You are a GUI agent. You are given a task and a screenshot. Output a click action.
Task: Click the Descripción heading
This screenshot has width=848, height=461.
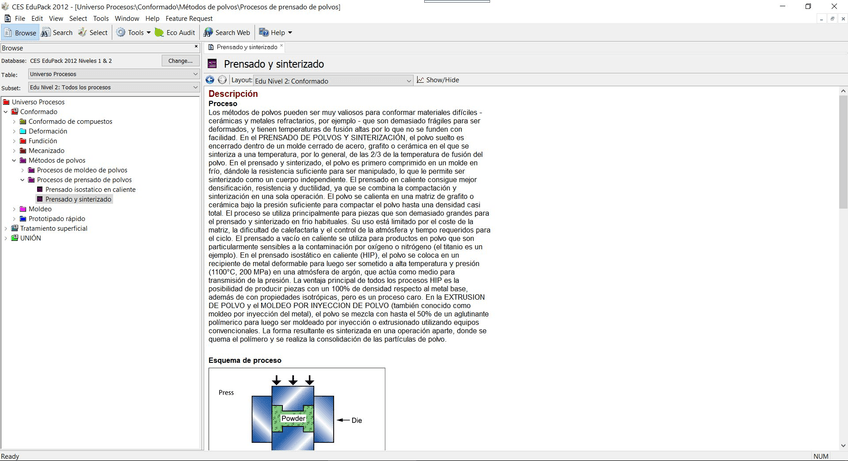click(x=233, y=94)
